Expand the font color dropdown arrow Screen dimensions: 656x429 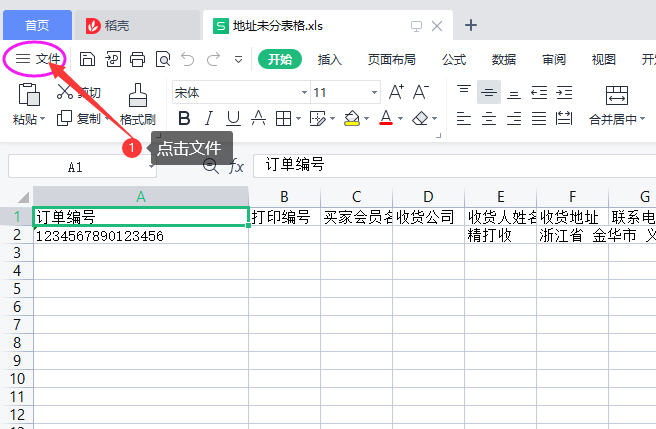point(400,119)
